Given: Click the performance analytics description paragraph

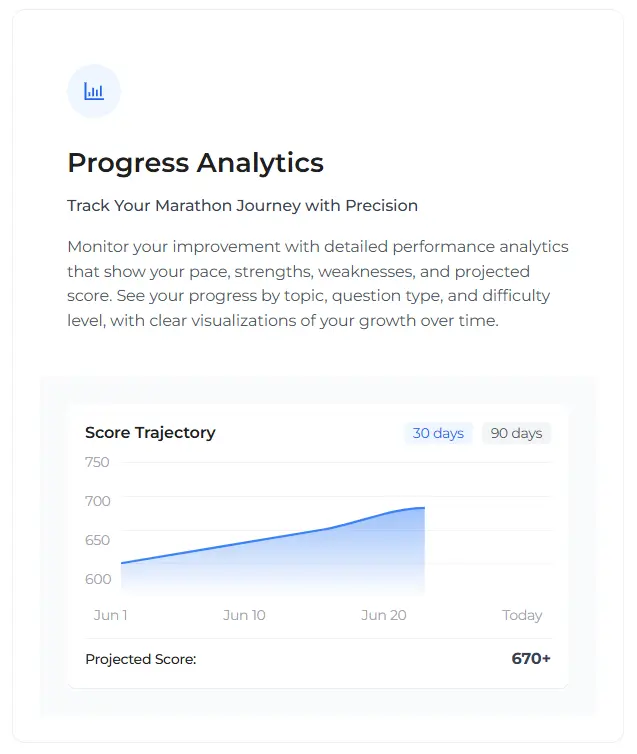Looking at the screenshot, I should tap(318, 283).
